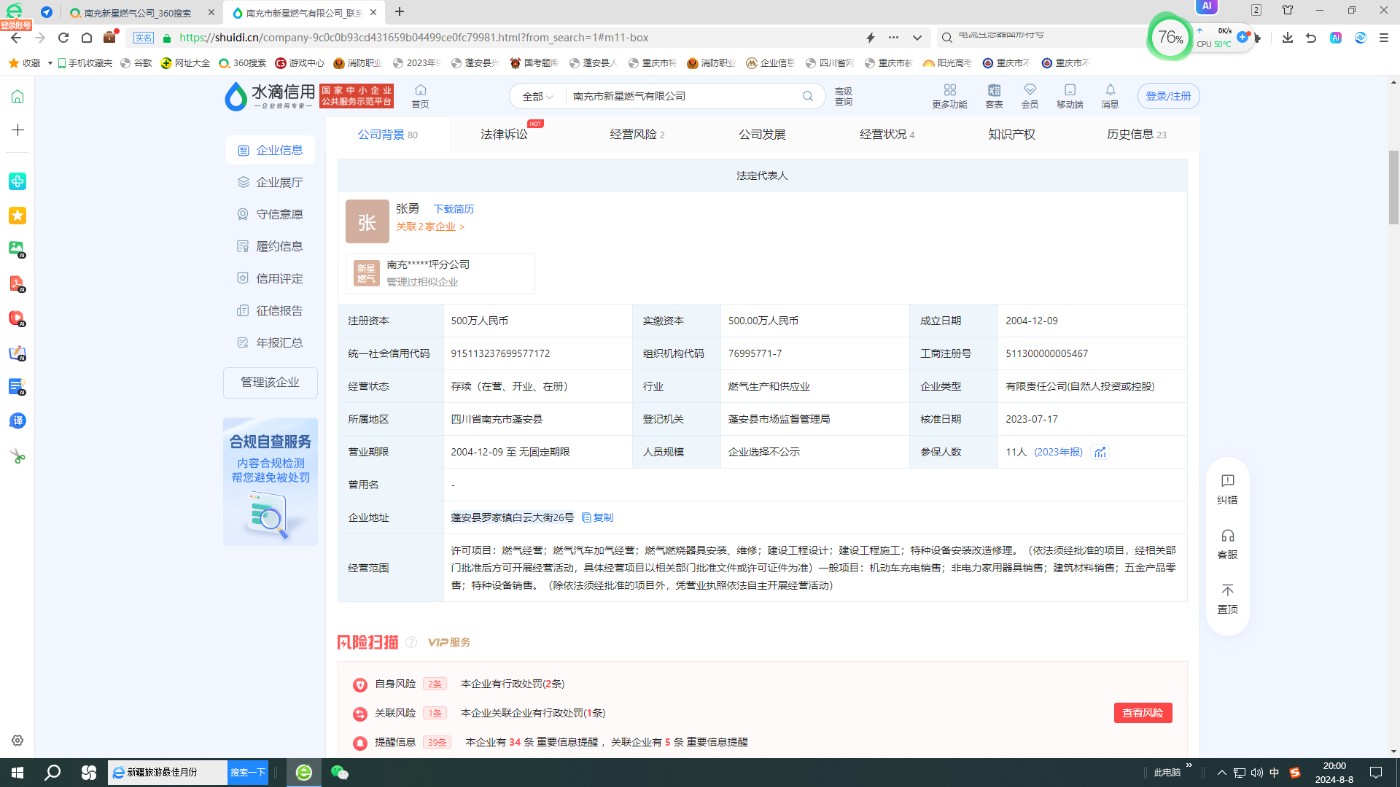
Task: Click the browser back arrow
Action: [x=16, y=37]
